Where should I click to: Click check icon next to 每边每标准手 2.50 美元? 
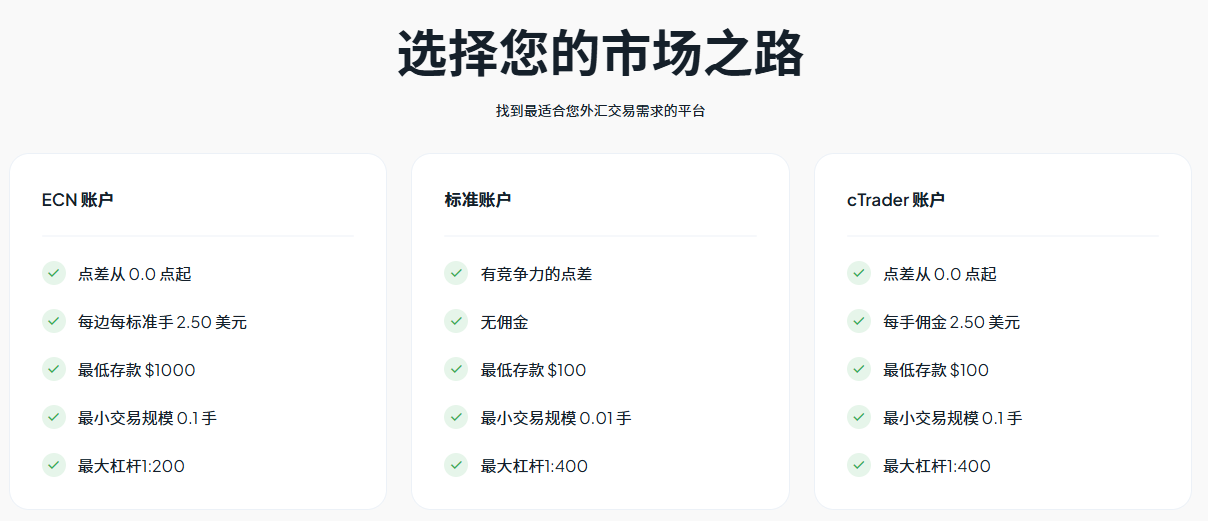coord(54,321)
